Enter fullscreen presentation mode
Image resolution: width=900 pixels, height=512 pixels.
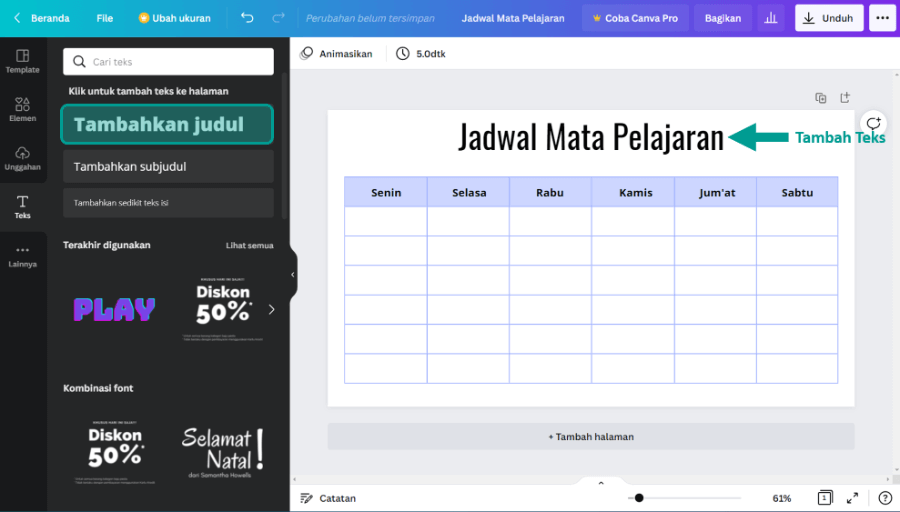pyautogui.click(x=852, y=498)
